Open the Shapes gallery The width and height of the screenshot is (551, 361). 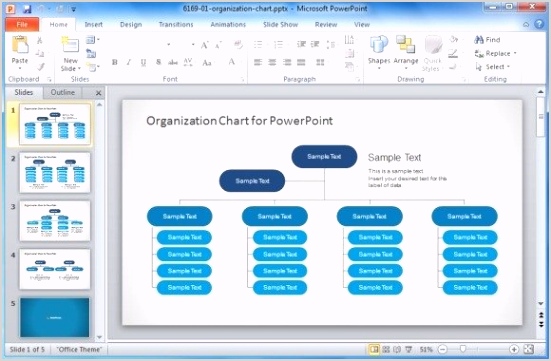[379, 51]
